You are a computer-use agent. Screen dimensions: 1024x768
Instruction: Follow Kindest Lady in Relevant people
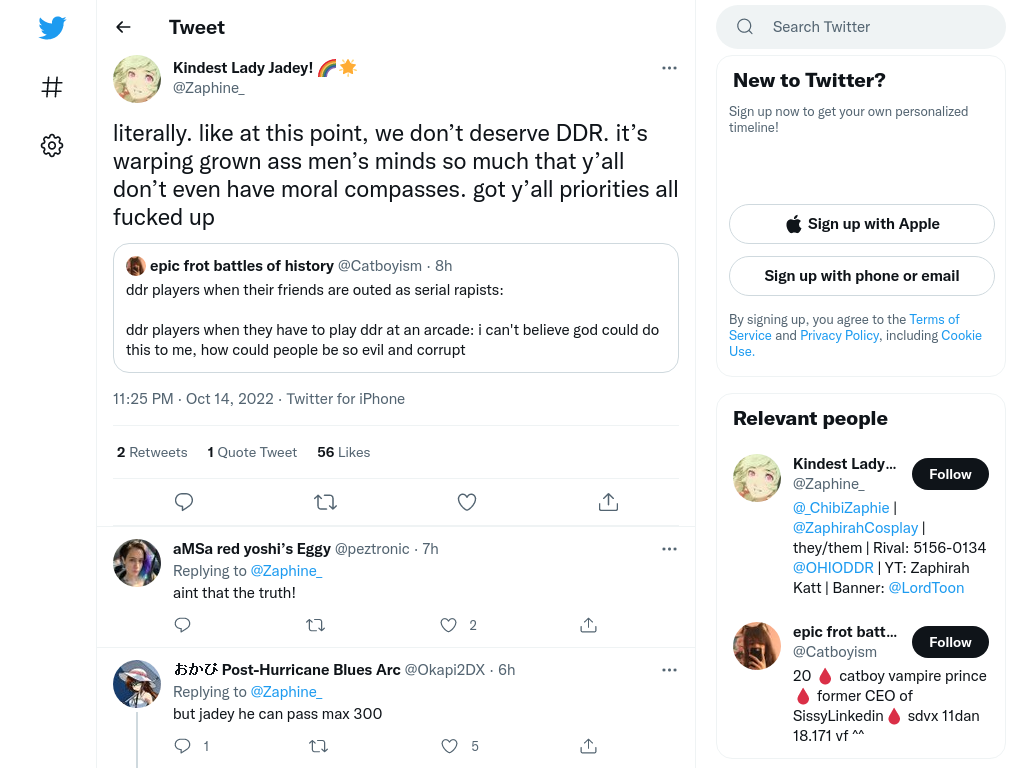point(950,474)
